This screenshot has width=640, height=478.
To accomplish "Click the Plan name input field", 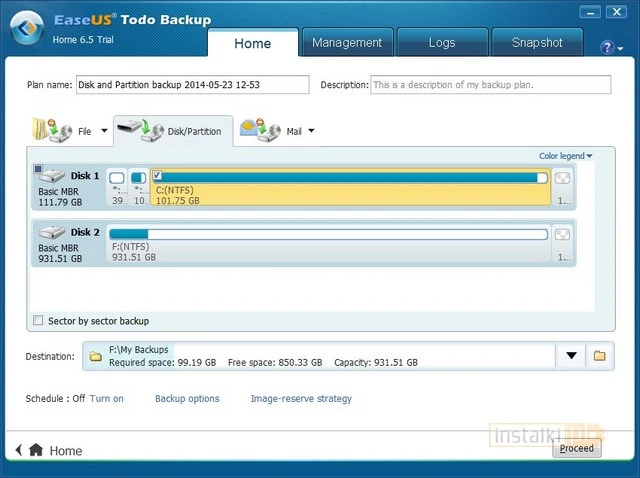I will [193, 84].
